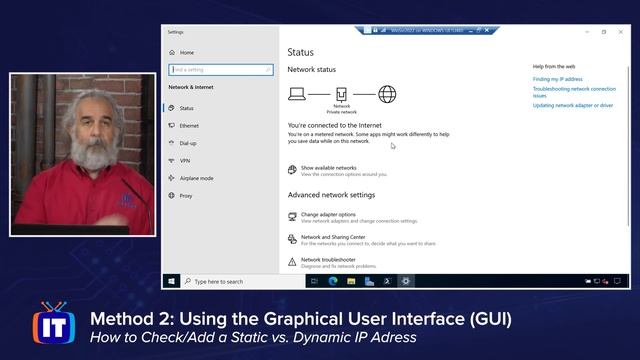Click the "Advanced network settings" heading
Image resolution: width=640 pixels, height=360 pixels.
coord(331,195)
